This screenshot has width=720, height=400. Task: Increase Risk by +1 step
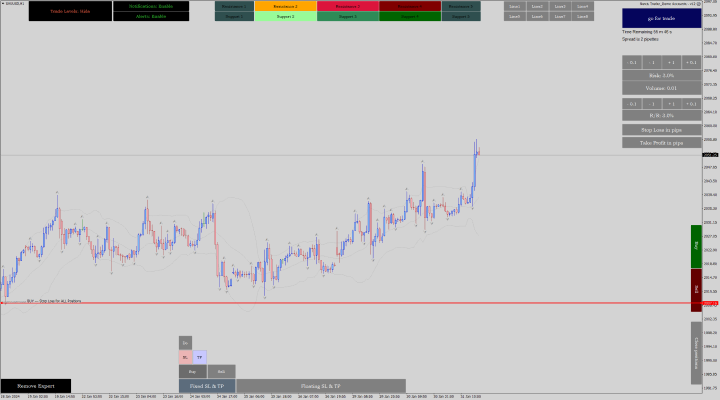(x=671, y=62)
